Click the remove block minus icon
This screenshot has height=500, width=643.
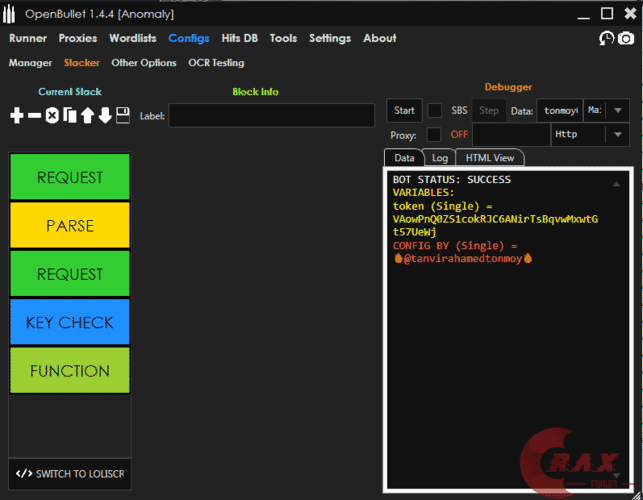(x=34, y=116)
